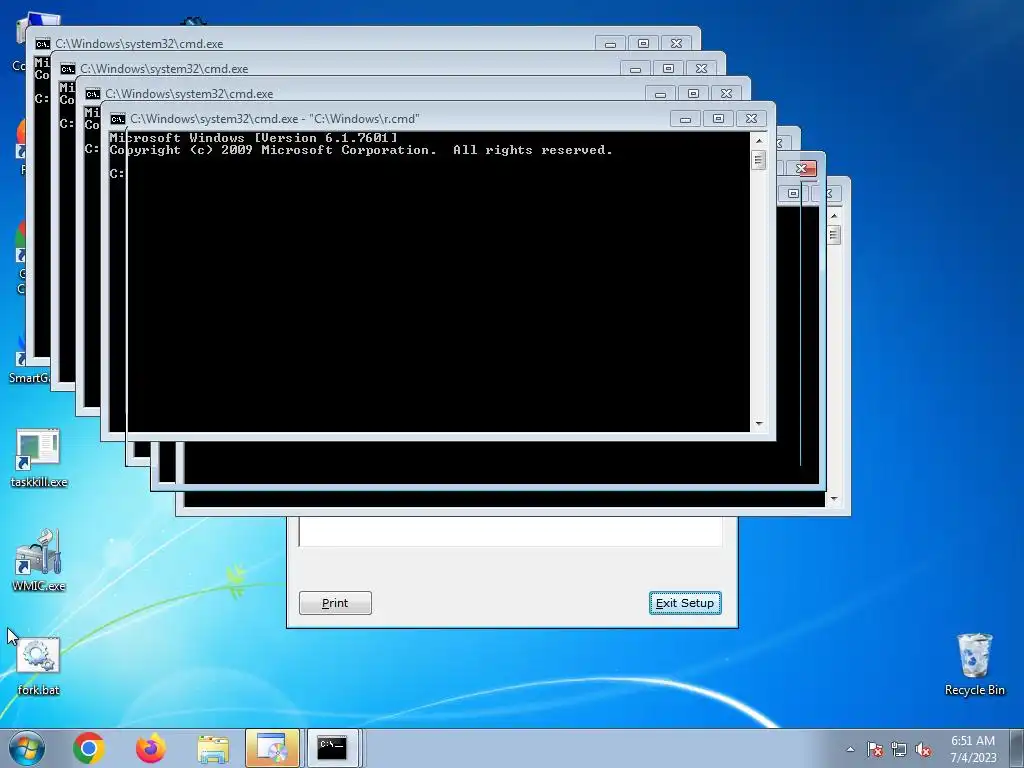Show hidden tray icons arrow

pos(850,749)
